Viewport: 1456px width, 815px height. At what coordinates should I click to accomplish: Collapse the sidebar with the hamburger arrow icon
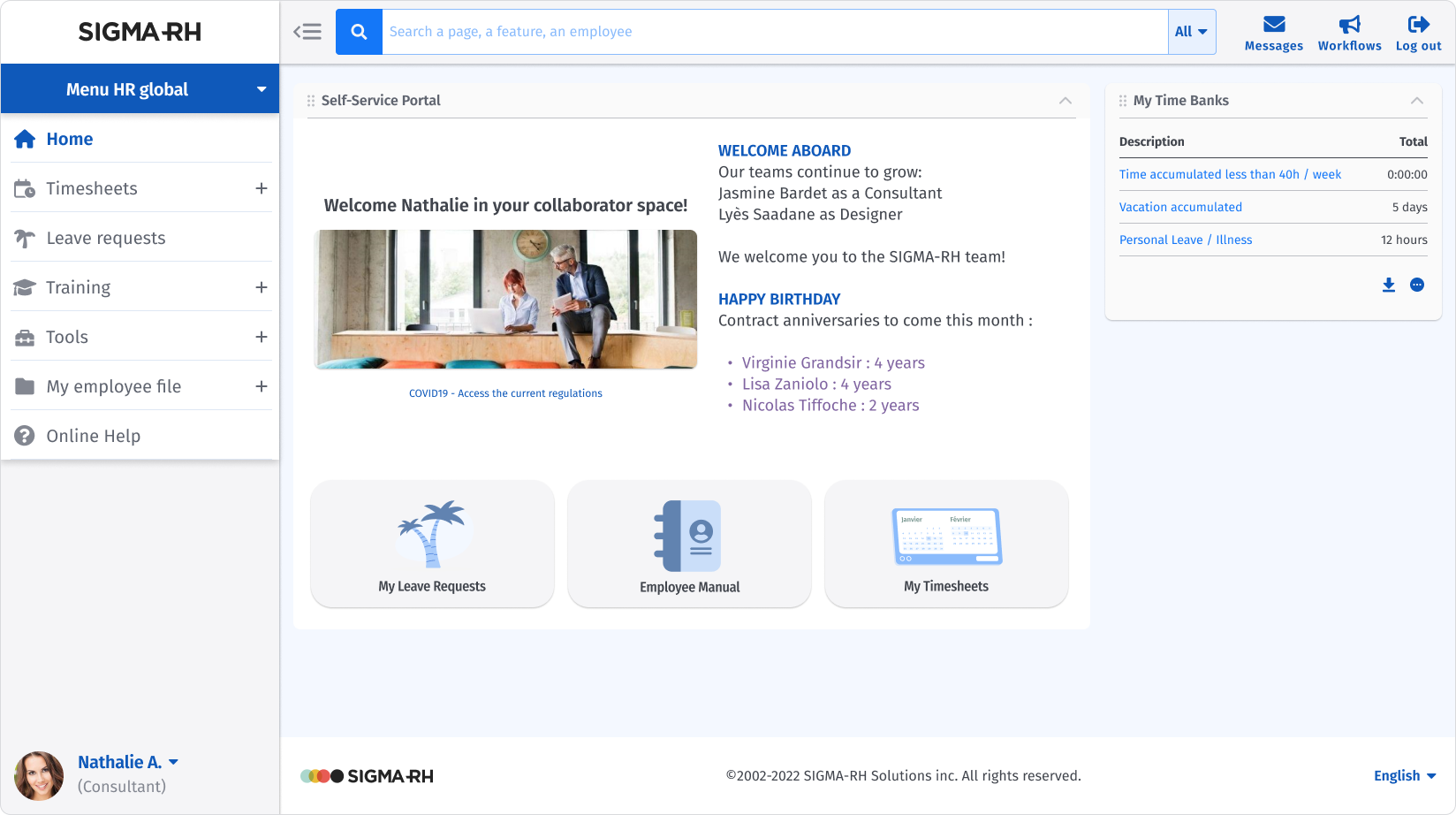(307, 31)
